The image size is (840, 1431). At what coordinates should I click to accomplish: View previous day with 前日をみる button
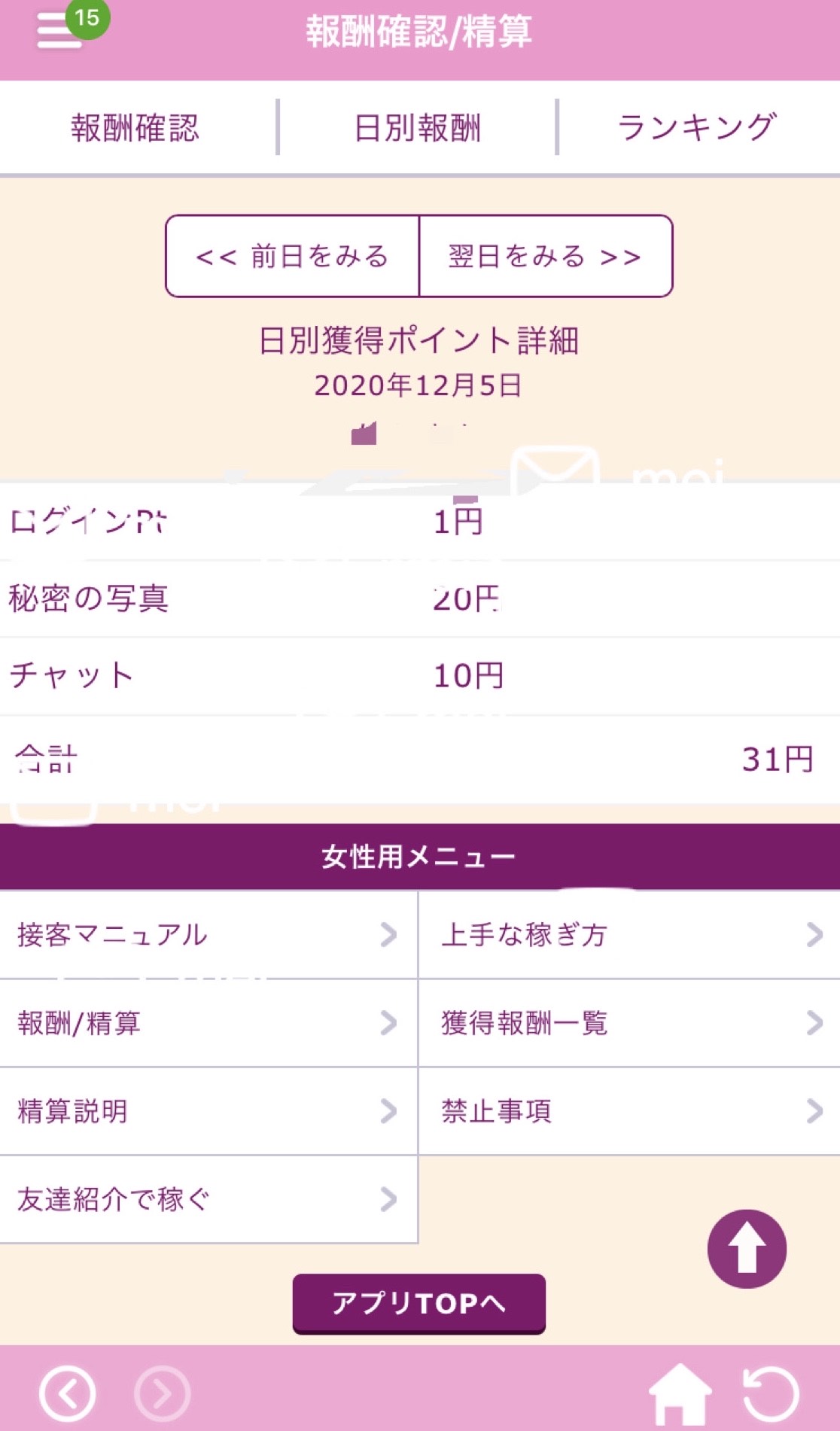(292, 257)
